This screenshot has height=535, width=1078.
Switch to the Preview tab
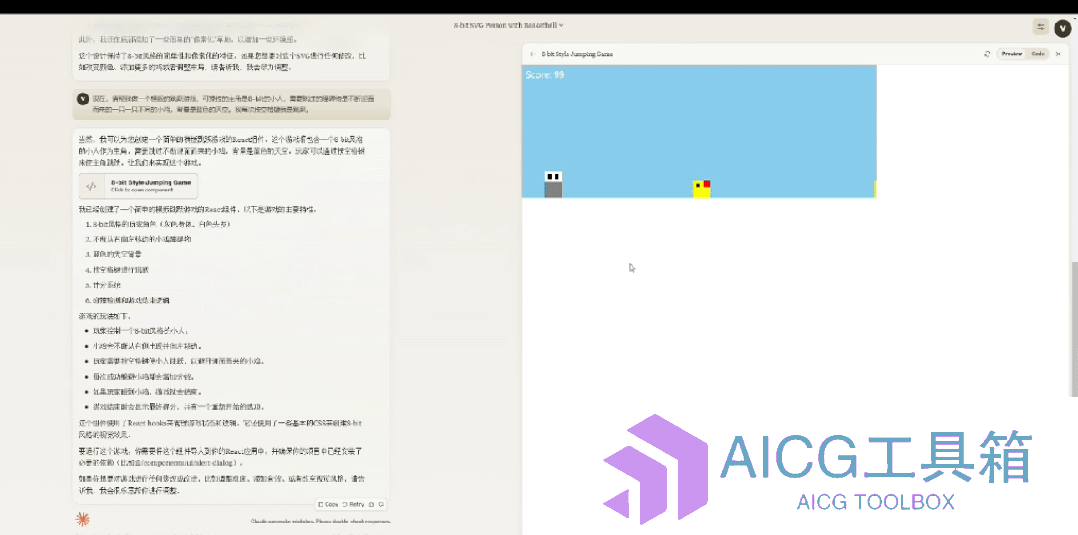[x=1011, y=54]
